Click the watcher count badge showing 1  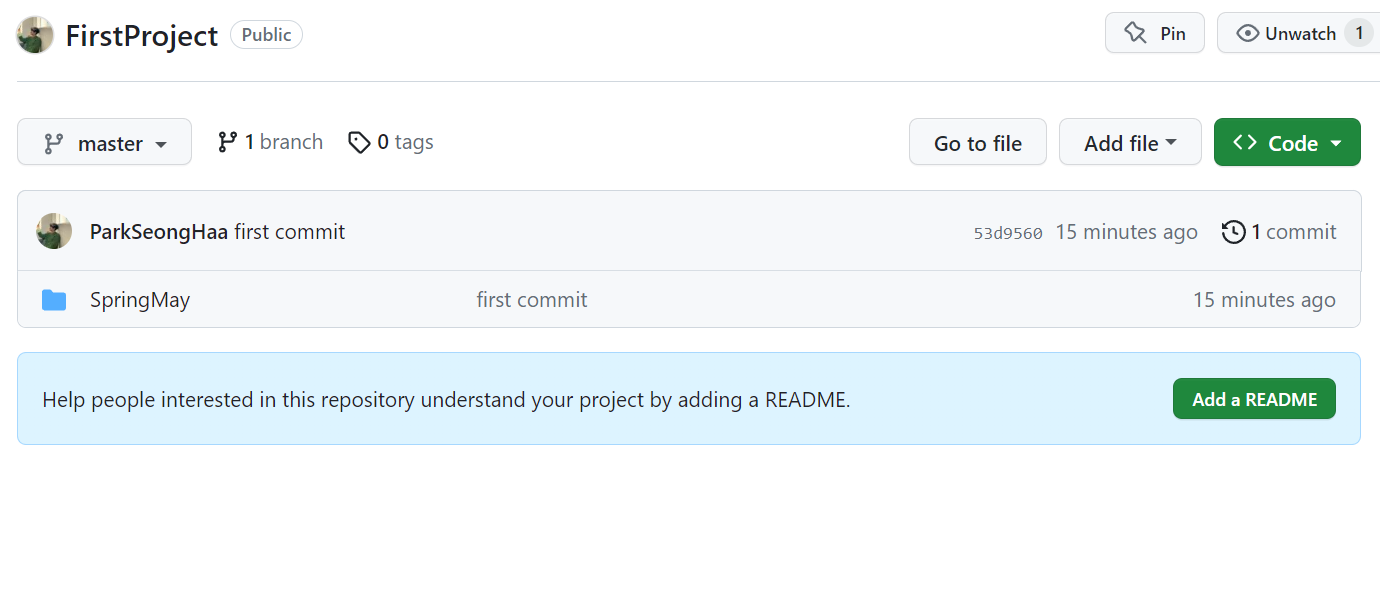1358,33
